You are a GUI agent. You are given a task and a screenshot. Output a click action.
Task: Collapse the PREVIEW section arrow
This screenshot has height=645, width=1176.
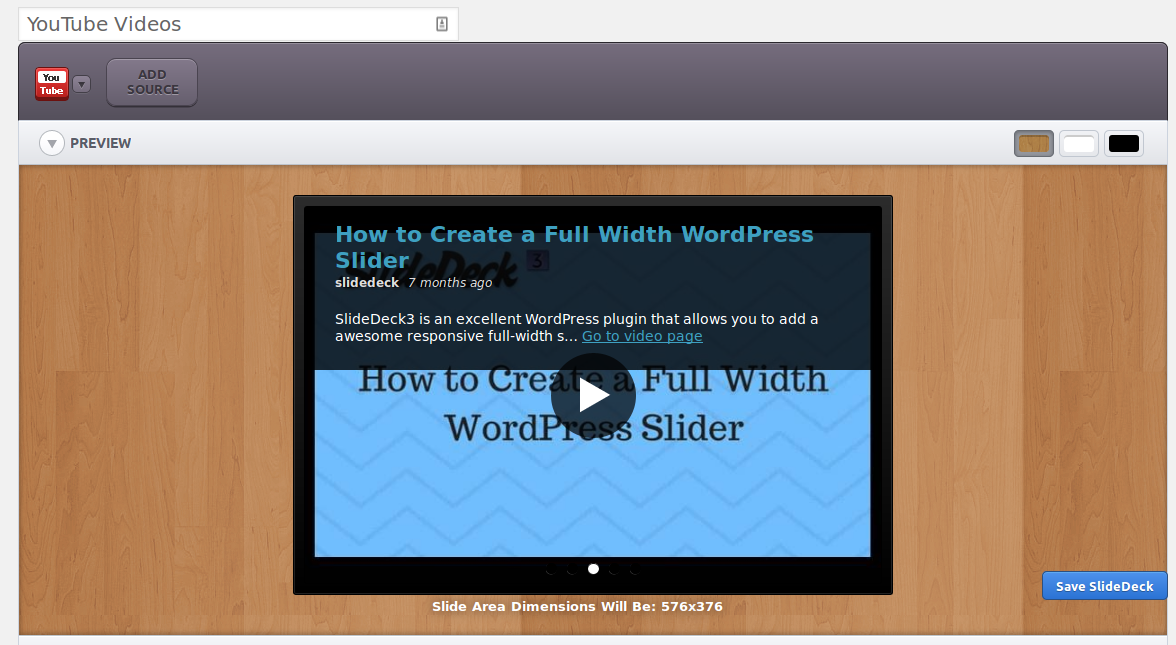point(52,143)
